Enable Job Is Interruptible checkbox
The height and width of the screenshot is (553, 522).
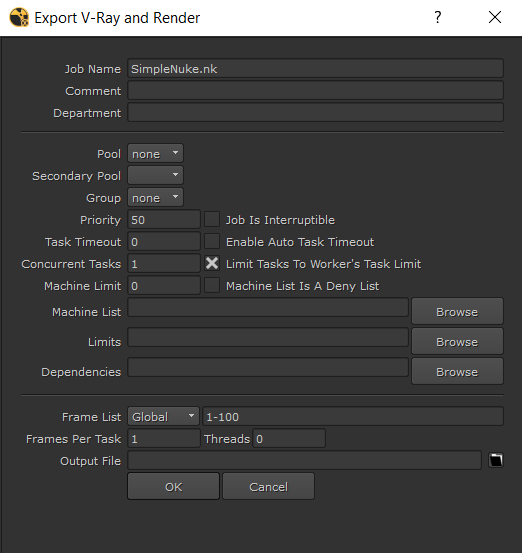coord(212,219)
